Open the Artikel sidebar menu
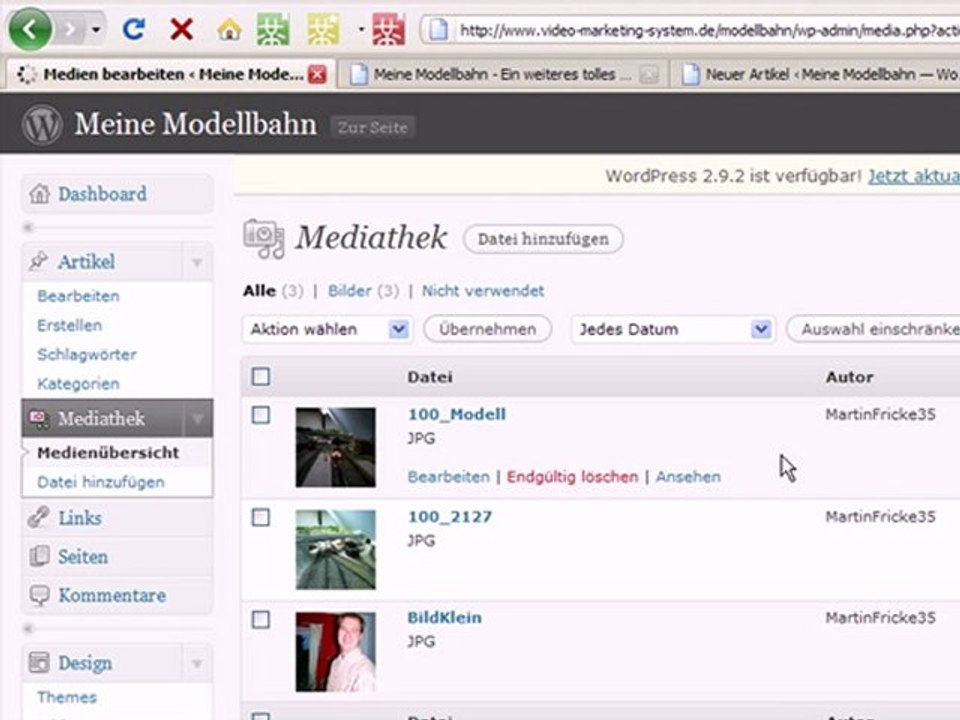This screenshot has width=960, height=720. click(86, 262)
